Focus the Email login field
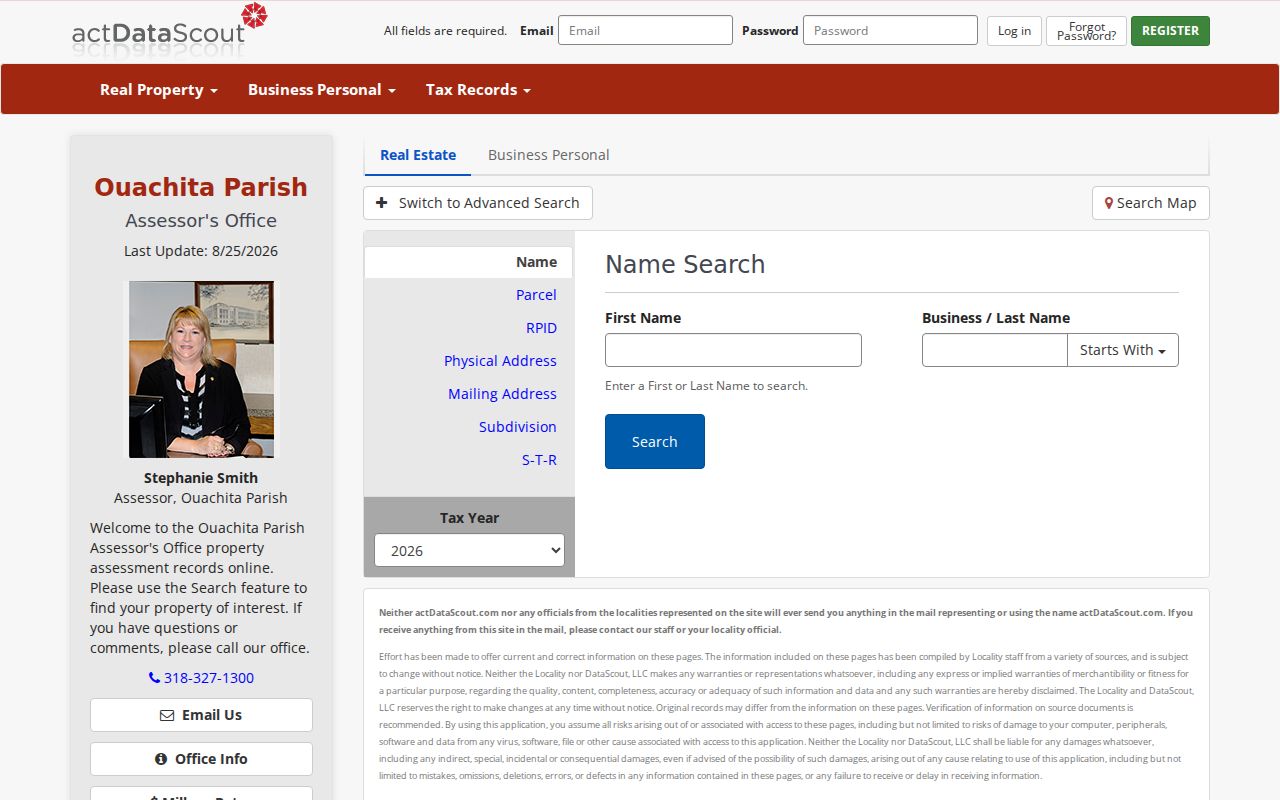Viewport: 1280px width, 800px height. (645, 30)
